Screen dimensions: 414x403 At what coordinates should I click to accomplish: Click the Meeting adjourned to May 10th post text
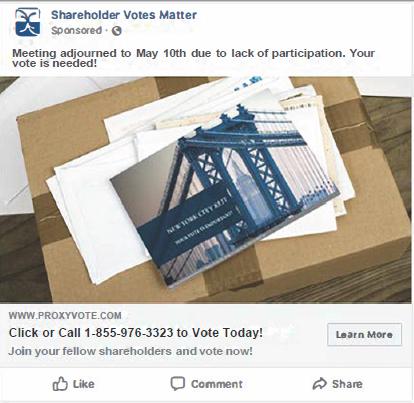193,58
